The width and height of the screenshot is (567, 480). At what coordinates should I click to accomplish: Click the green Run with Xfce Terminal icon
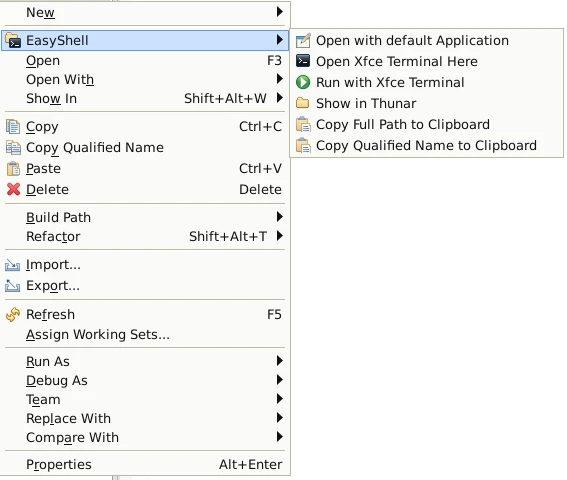coord(303,82)
